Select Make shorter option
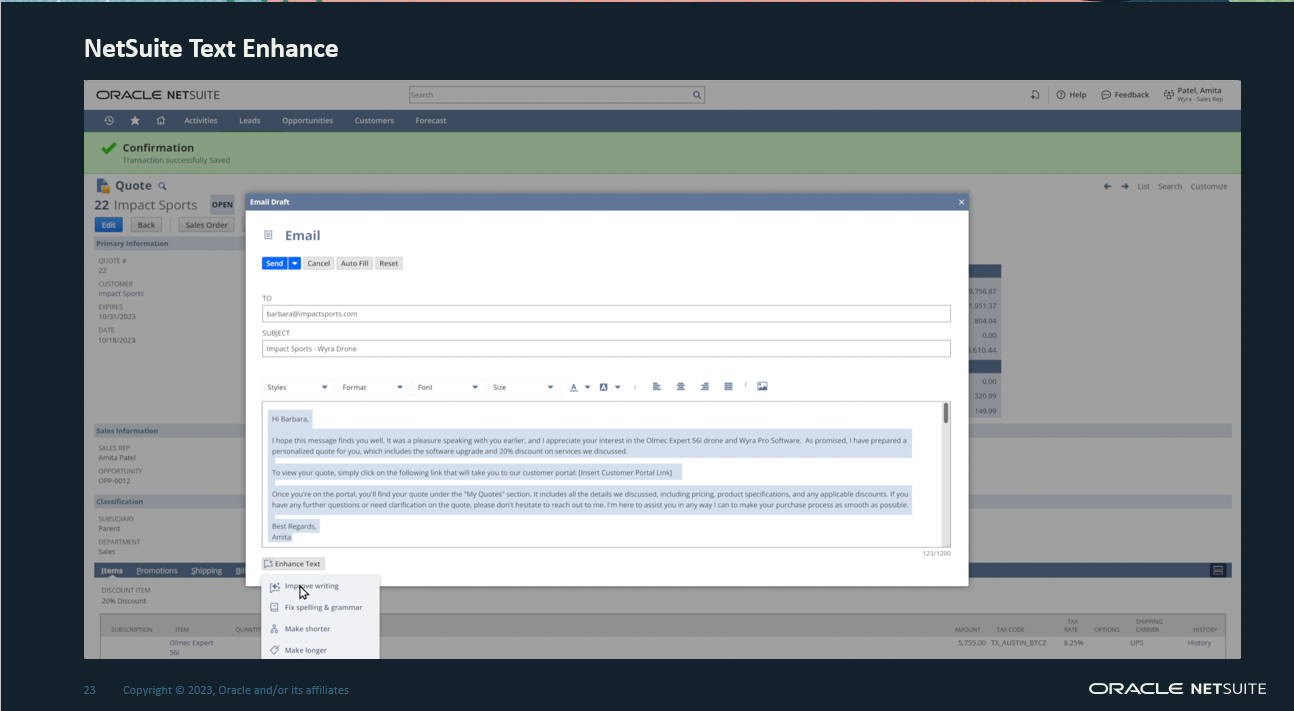Viewport: 1294px width, 711px height. (320, 629)
